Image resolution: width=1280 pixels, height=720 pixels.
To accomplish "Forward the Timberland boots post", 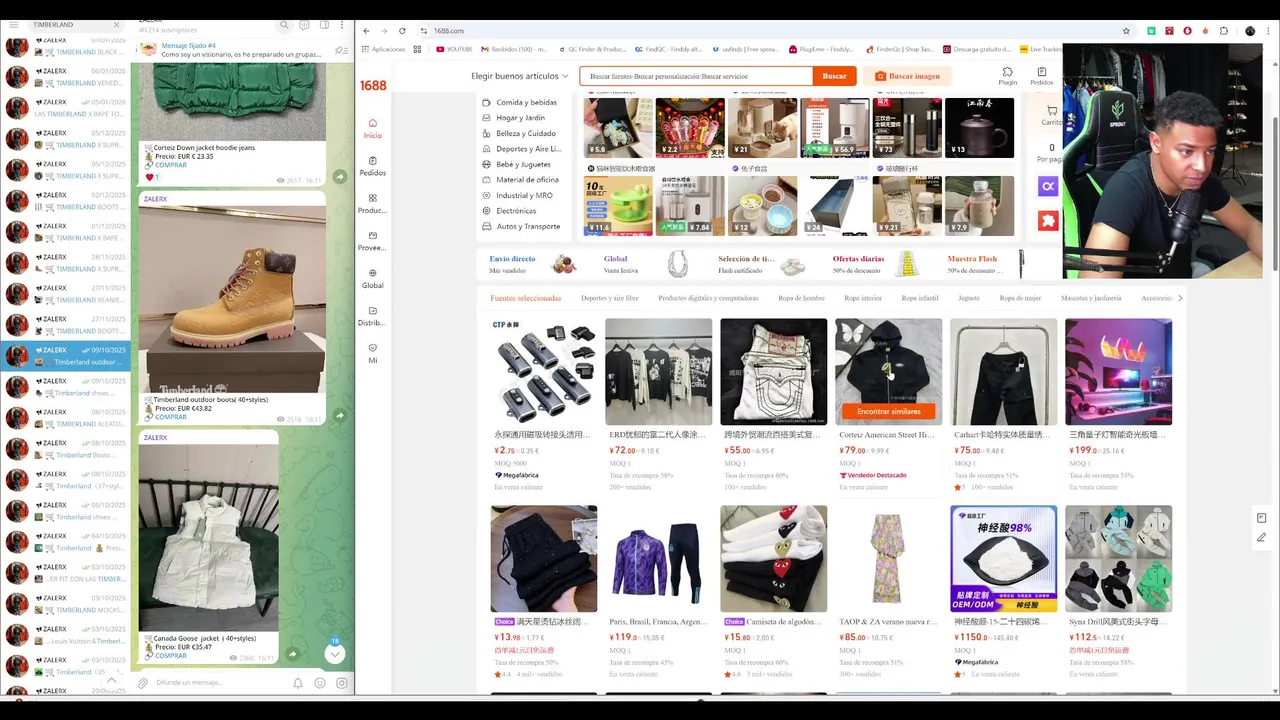I will [x=340, y=415].
